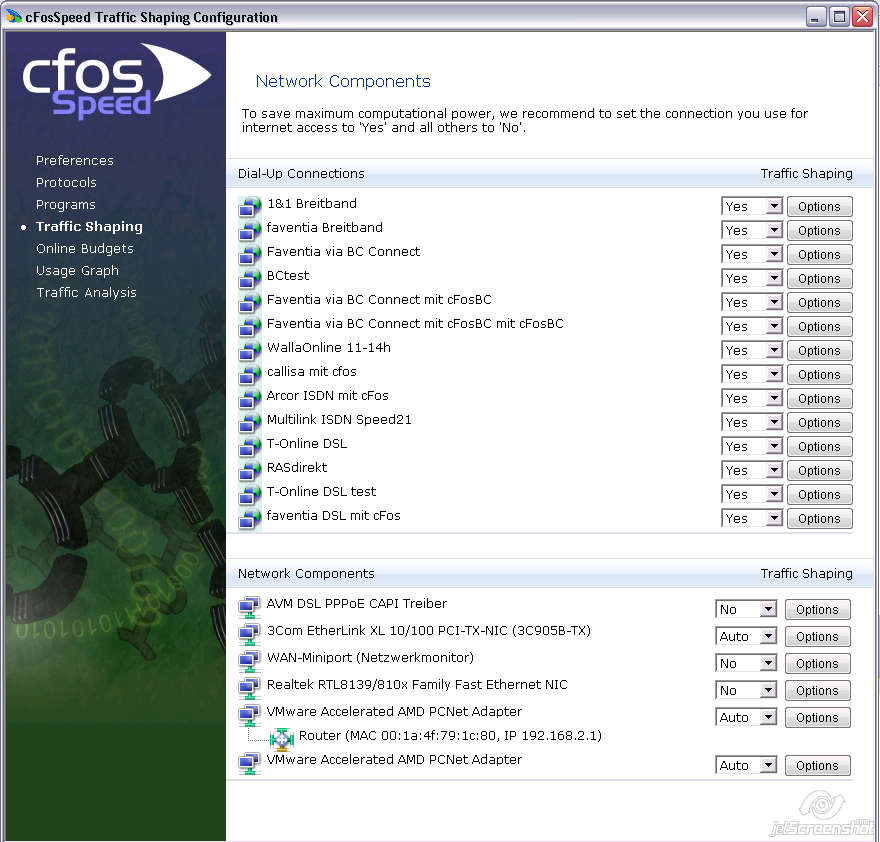The width and height of the screenshot is (880, 842).
Task: Click Options for first VMware Accelerated adapter
Action: tap(817, 717)
